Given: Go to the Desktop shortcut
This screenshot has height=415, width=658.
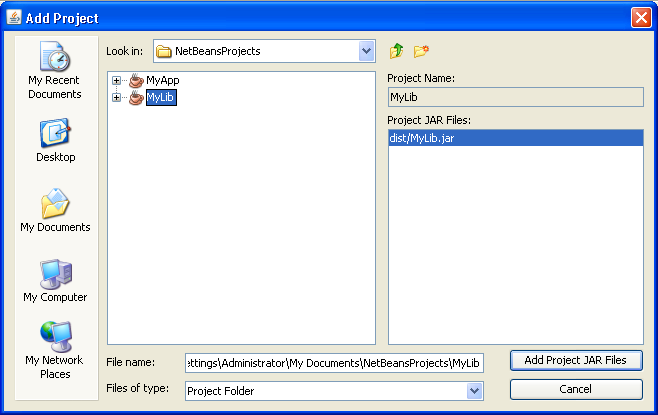Looking at the screenshot, I should [x=55, y=141].
